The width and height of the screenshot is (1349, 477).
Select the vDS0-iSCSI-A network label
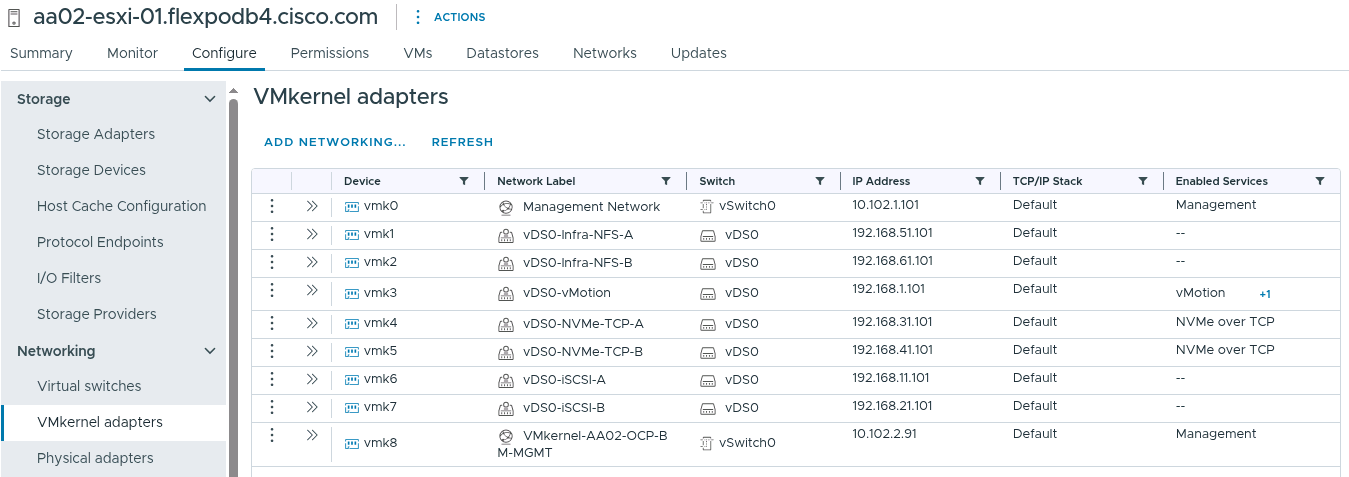[x=564, y=380]
